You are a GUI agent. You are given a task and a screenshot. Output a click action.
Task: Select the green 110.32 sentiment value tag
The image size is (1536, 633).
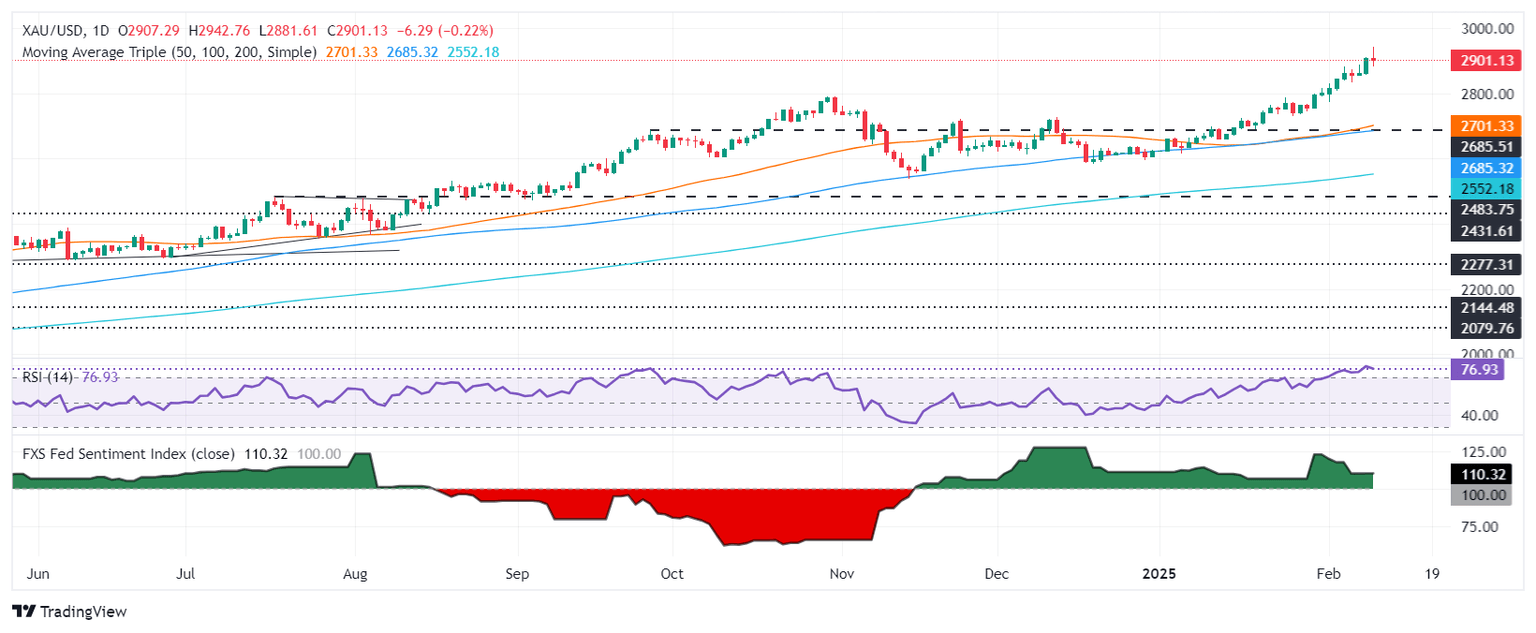click(1487, 476)
